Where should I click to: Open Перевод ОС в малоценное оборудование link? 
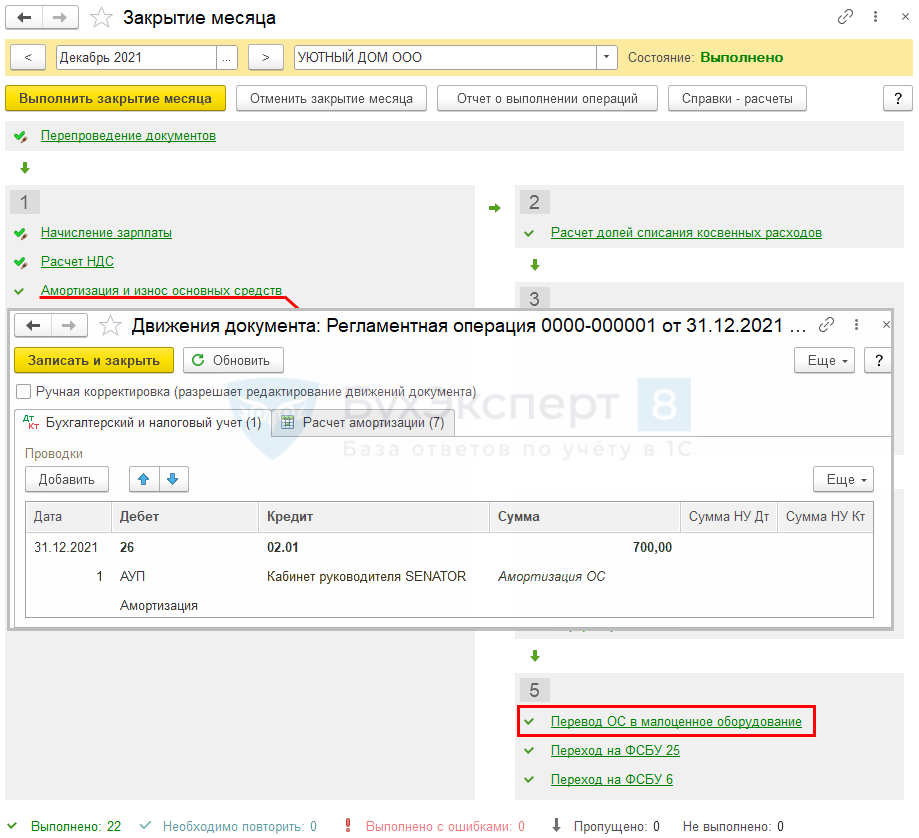tap(676, 721)
